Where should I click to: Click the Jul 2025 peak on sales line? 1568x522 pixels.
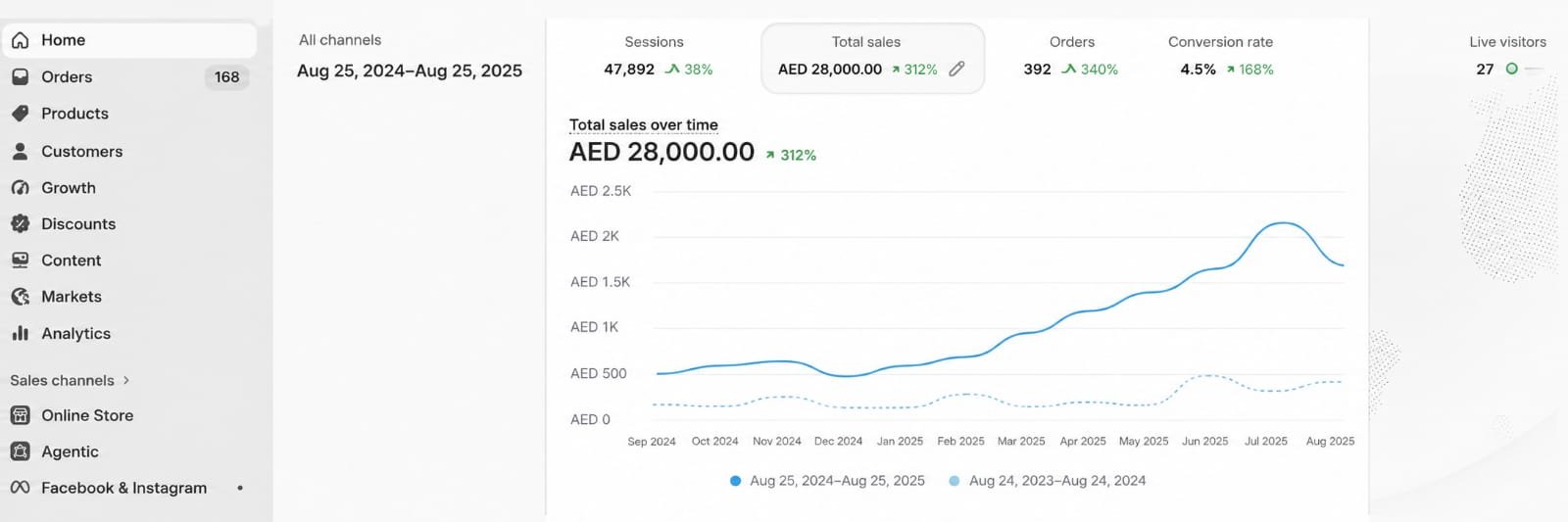pos(1282,223)
